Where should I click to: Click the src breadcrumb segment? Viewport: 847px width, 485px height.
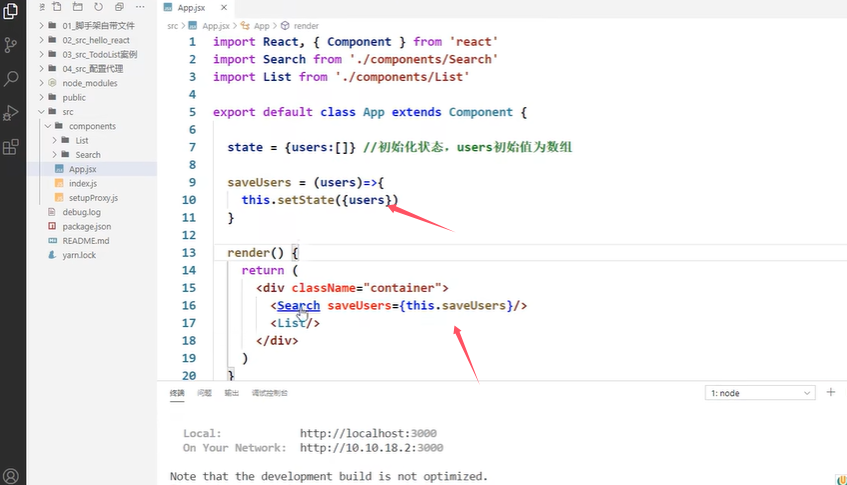pyautogui.click(x=172, y=26)
